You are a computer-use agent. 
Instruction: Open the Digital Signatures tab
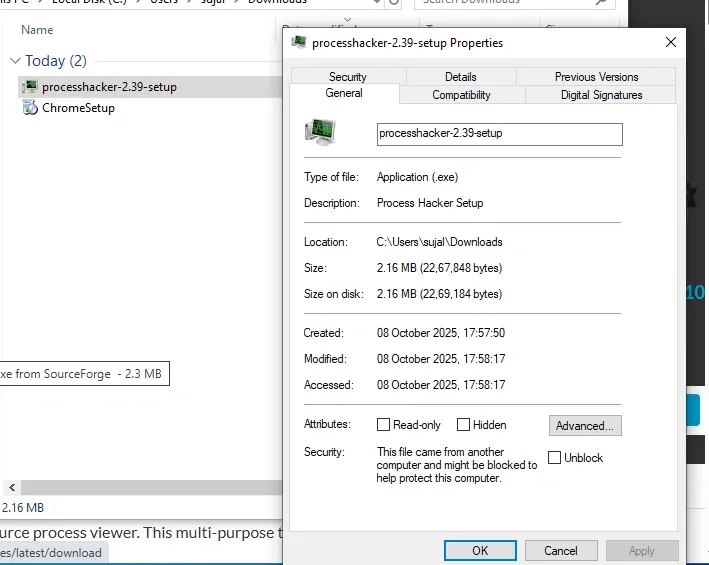coord(601,94)
